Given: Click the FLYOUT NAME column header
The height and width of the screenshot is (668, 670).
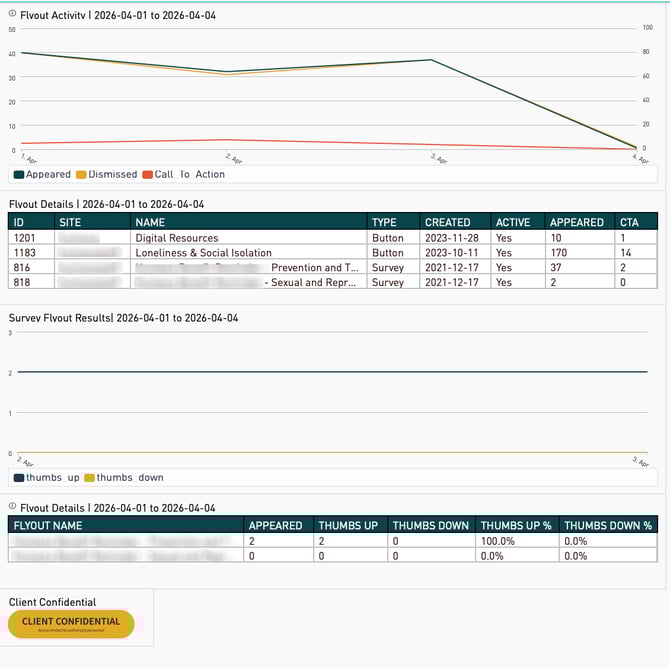Looking at the screenshot, I should pyautogui.click(x=48, y=525).
